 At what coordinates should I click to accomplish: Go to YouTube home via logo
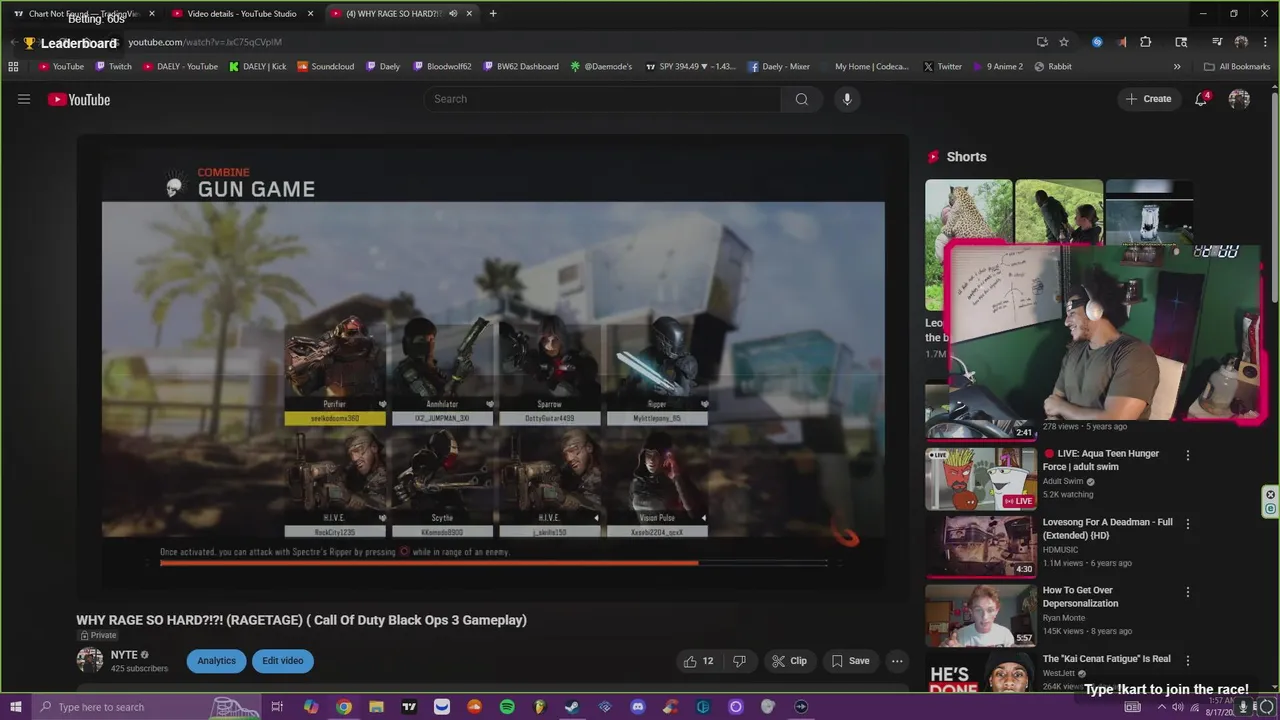tap(79, 99)
